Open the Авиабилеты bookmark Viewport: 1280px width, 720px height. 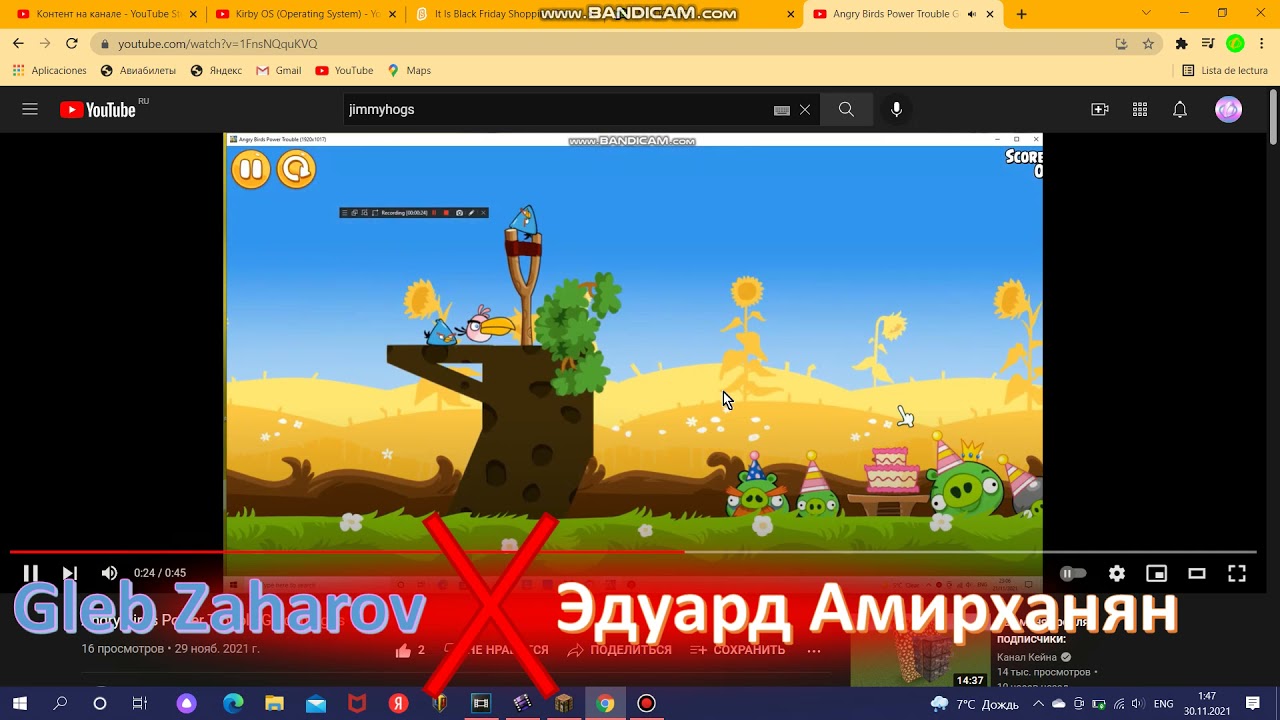tap(138, 71)
